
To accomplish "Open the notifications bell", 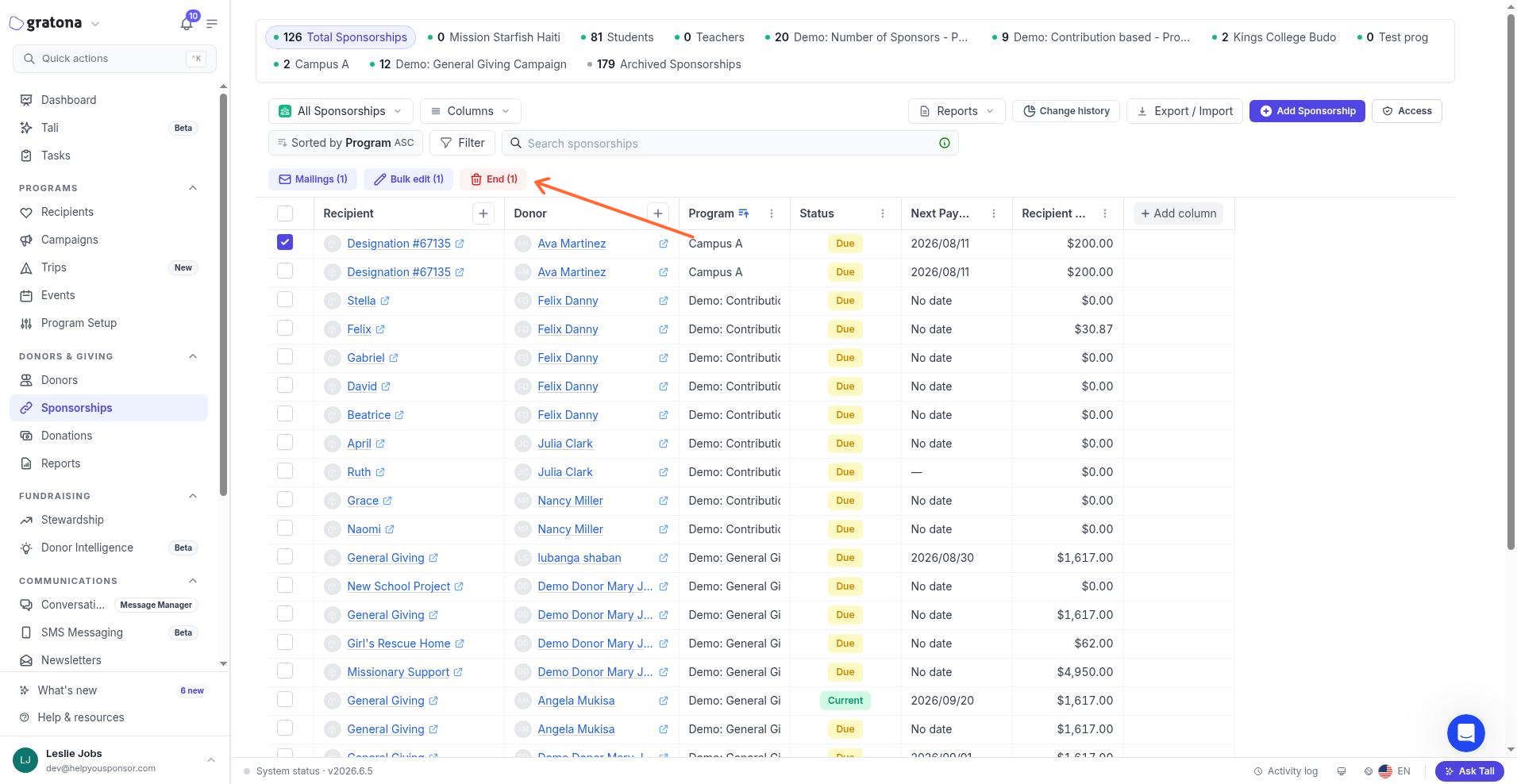I will tap(187, 23).
